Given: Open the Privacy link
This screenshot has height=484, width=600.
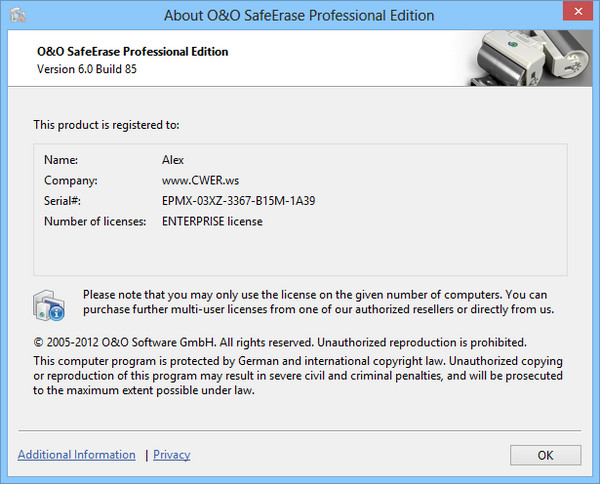Looking at the screenshot, I should (x=172, y=455).
